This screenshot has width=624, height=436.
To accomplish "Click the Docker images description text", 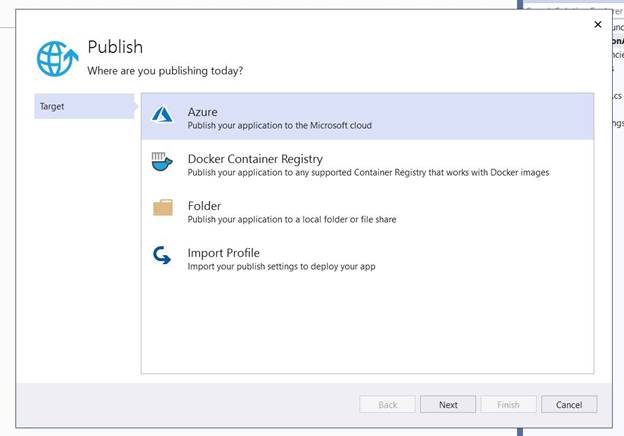I will point(368,172).
